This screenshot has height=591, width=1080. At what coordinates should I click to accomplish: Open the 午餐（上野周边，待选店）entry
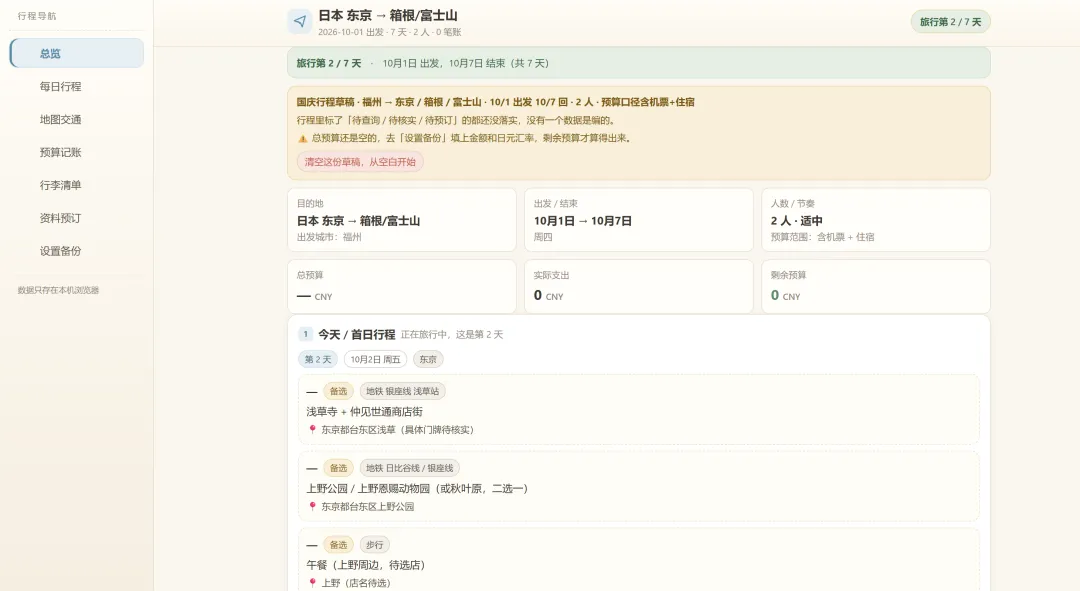click(638, 560)
